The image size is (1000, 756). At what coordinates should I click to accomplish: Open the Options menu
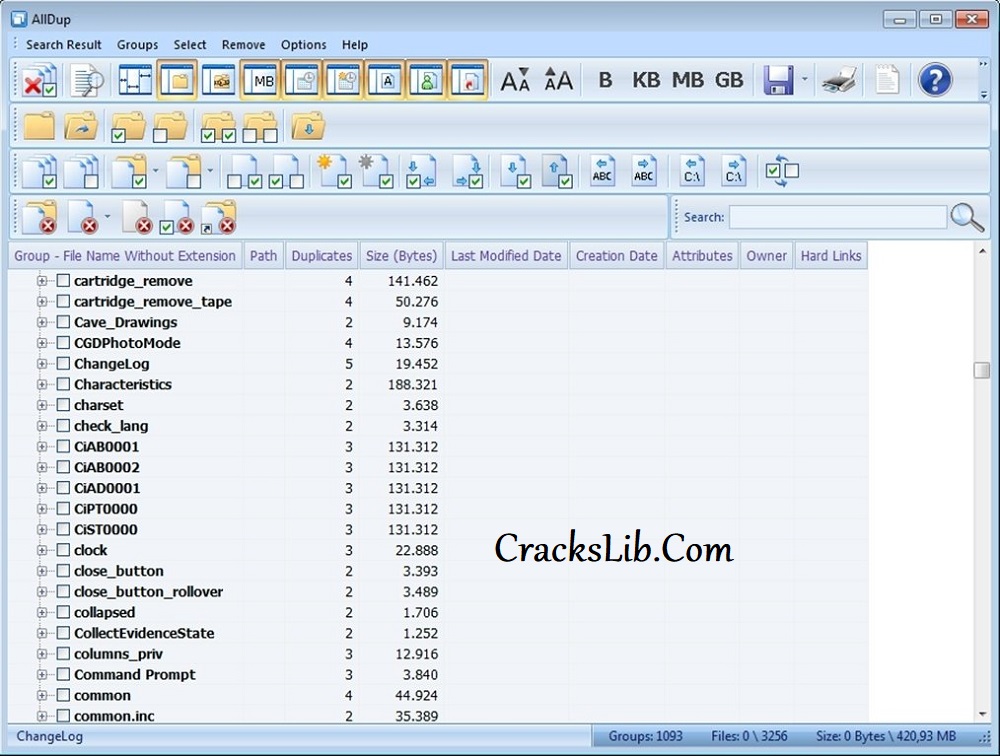pyautogui.click(x=304, y=45)
